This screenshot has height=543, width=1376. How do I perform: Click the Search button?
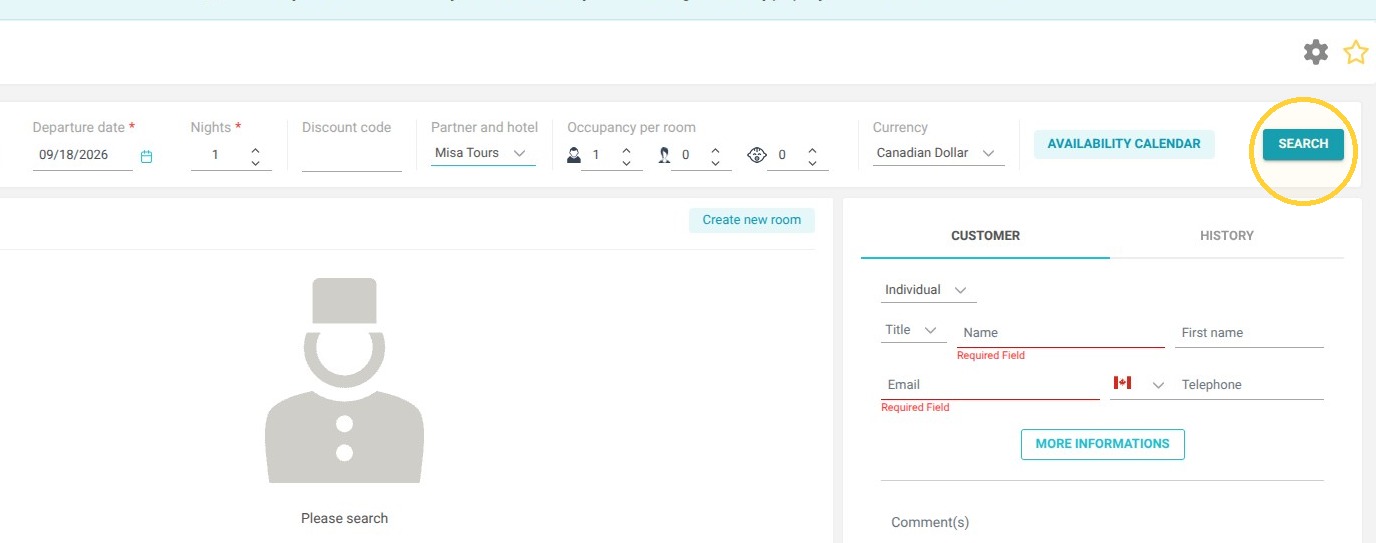point(1303,144)
